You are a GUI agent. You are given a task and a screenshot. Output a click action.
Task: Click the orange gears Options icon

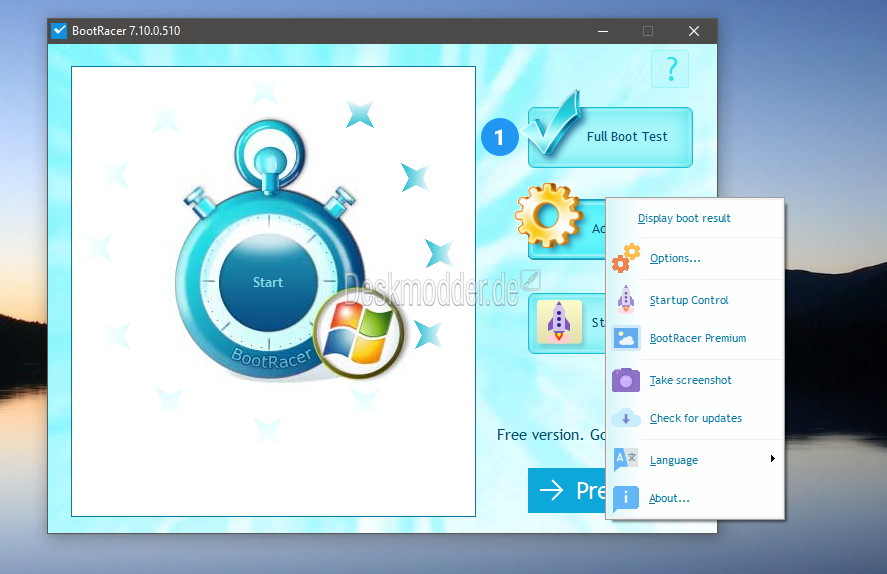tap(626, 258)
